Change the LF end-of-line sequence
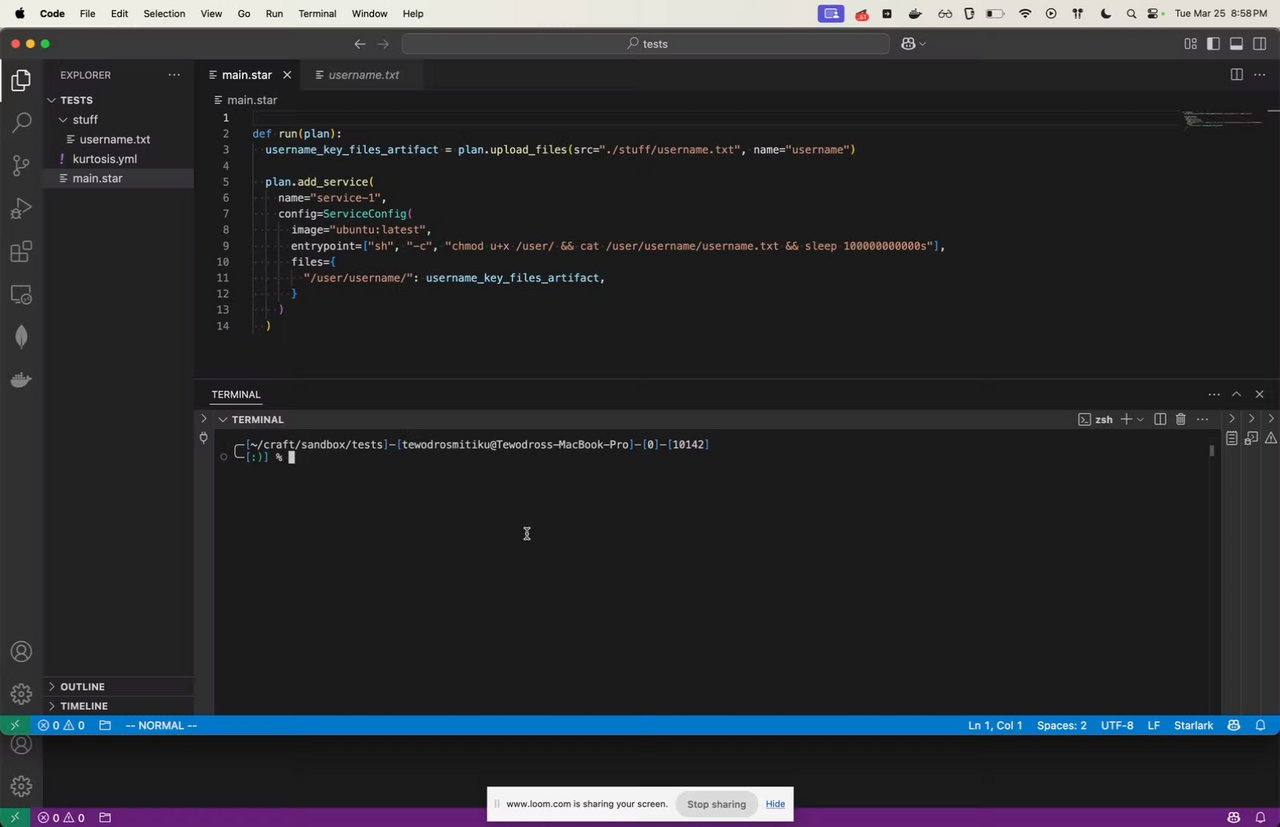This screenshot has height=827, width=1280. click(1154, 725)
